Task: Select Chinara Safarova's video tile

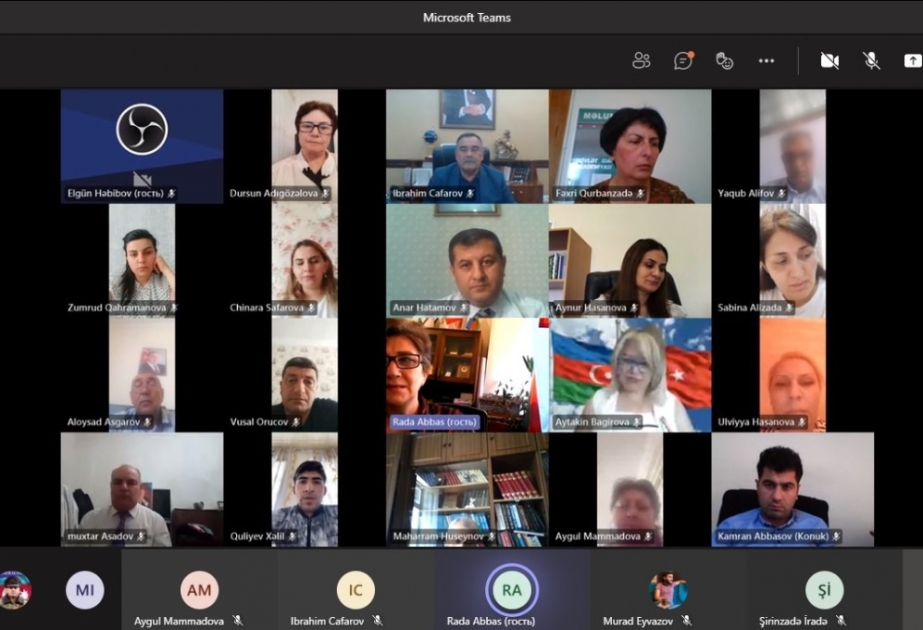Action: click(304, 261)
